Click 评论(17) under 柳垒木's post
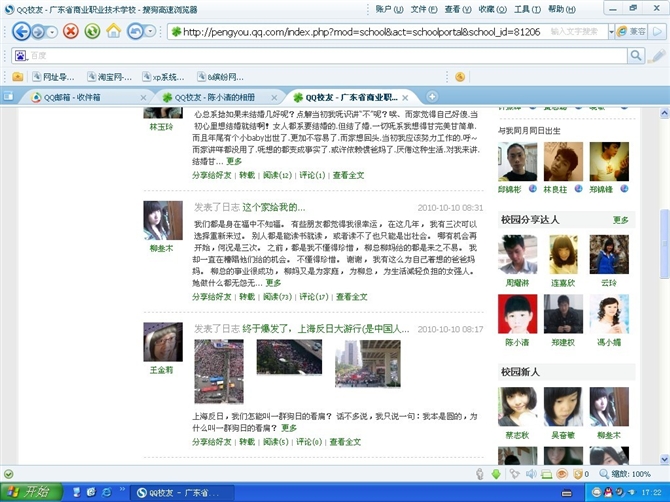670x502 pixels. pos(314,297)
